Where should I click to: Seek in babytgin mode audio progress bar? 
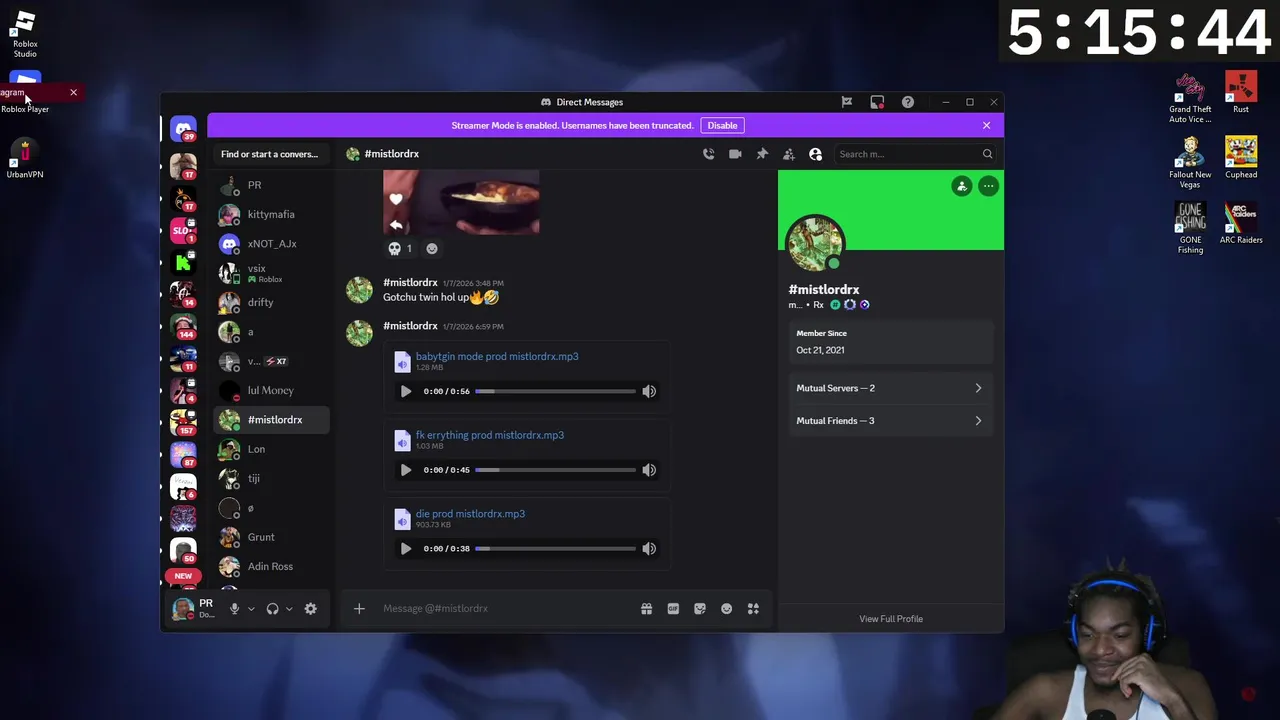click(x=555, y=391)
